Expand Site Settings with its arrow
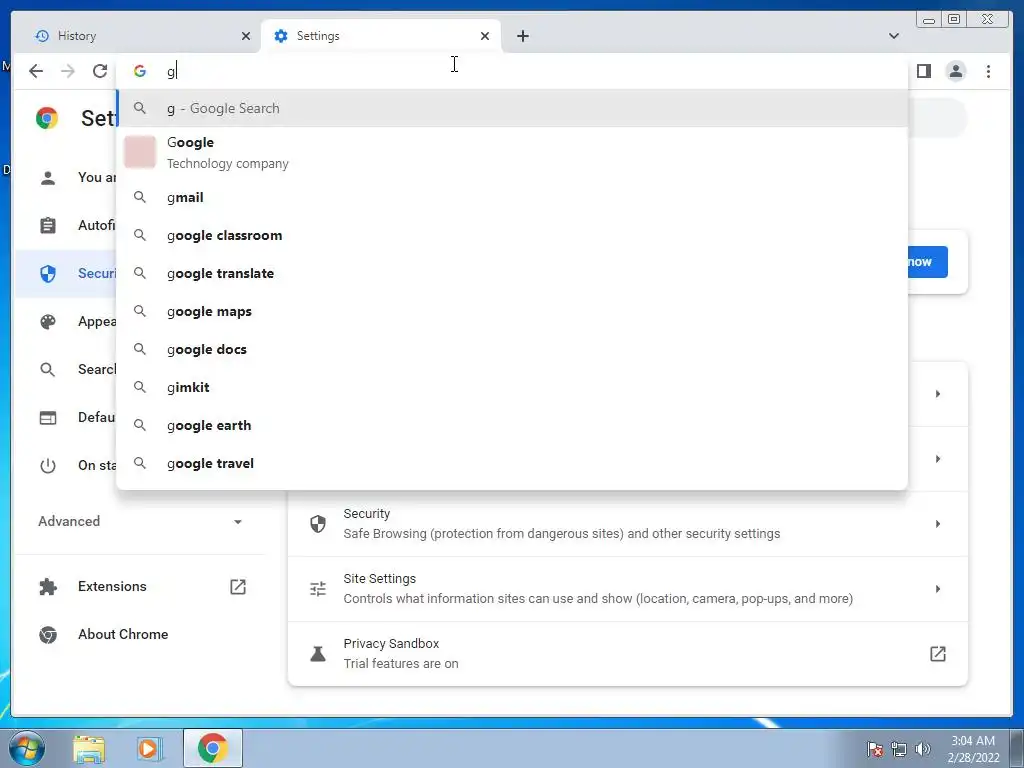The image size is (1024, 768). pyautogui.click(x=938, y=588)
